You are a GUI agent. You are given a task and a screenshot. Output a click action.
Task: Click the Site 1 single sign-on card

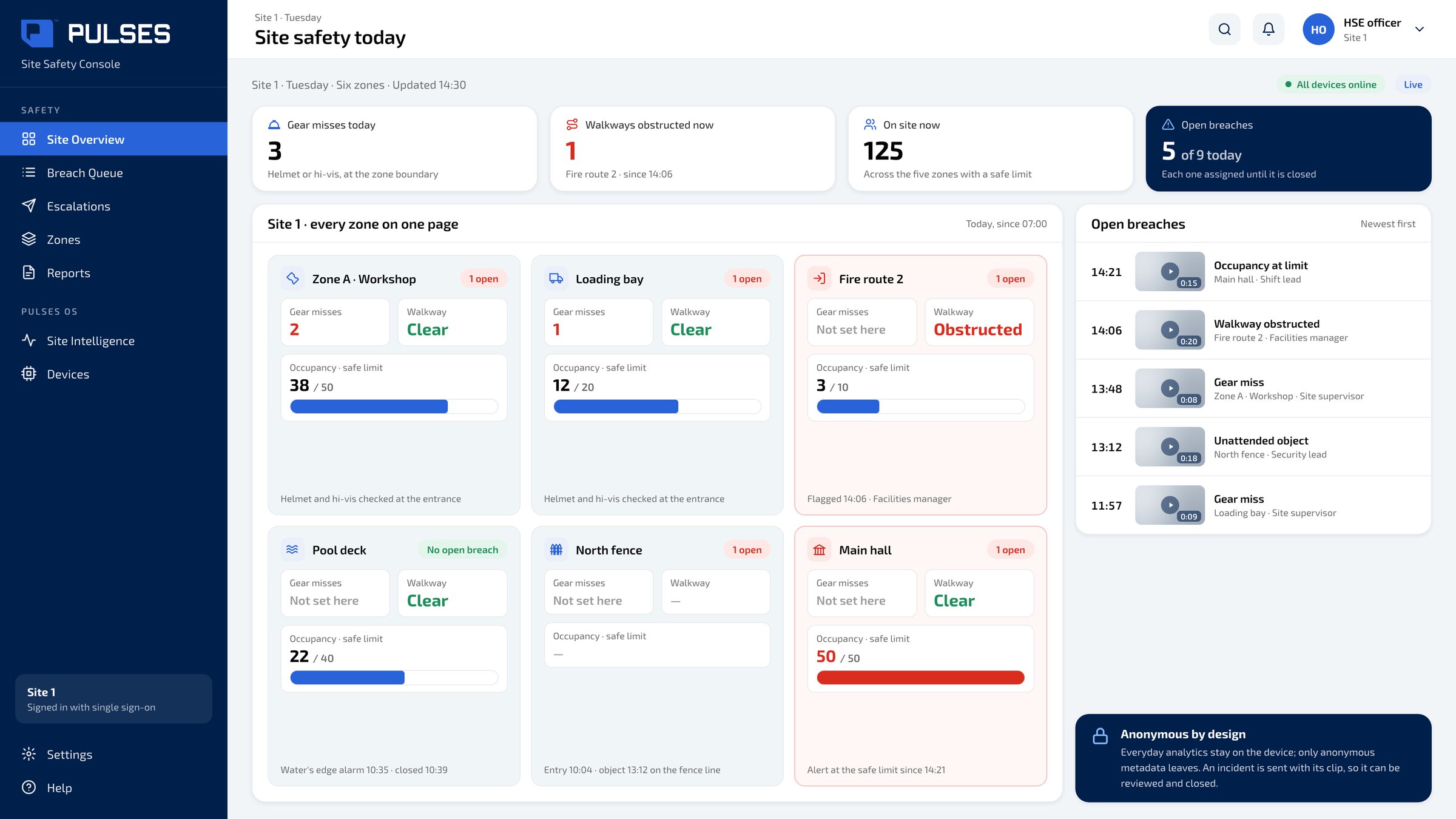click(x=113, y=699)
